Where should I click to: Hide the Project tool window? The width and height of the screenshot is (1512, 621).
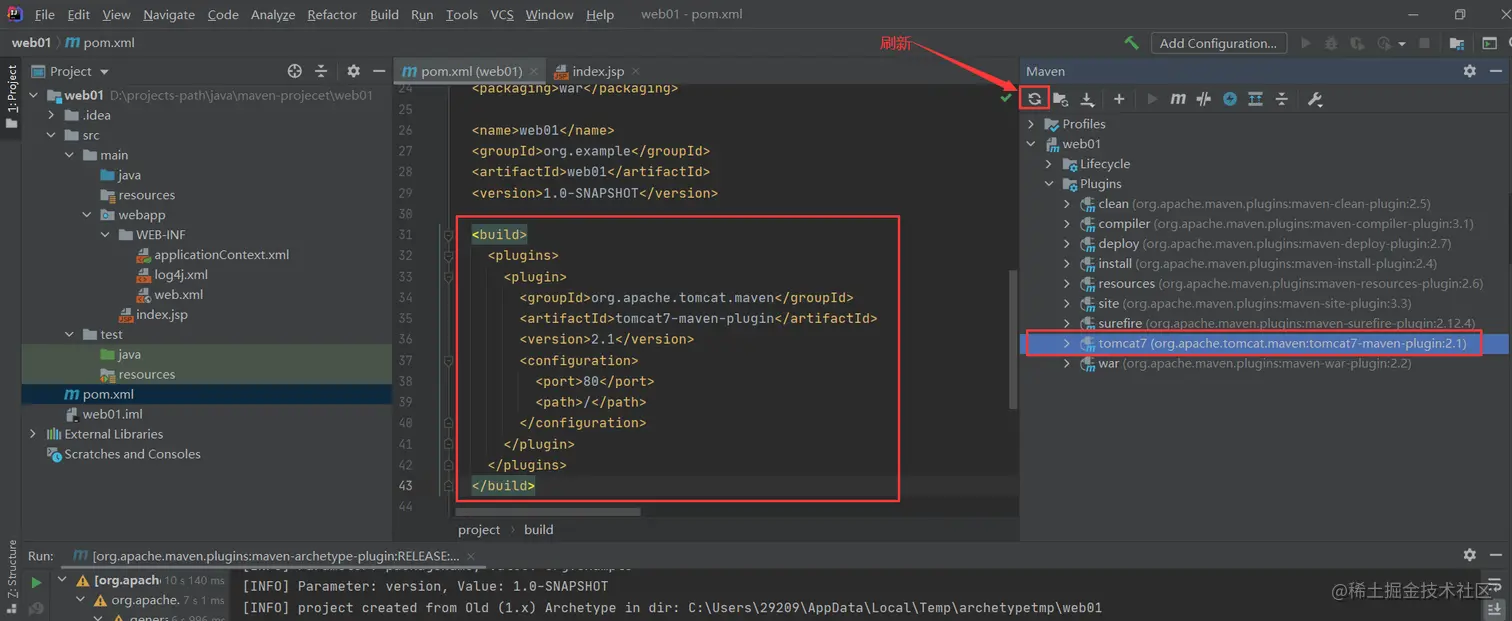379,71
